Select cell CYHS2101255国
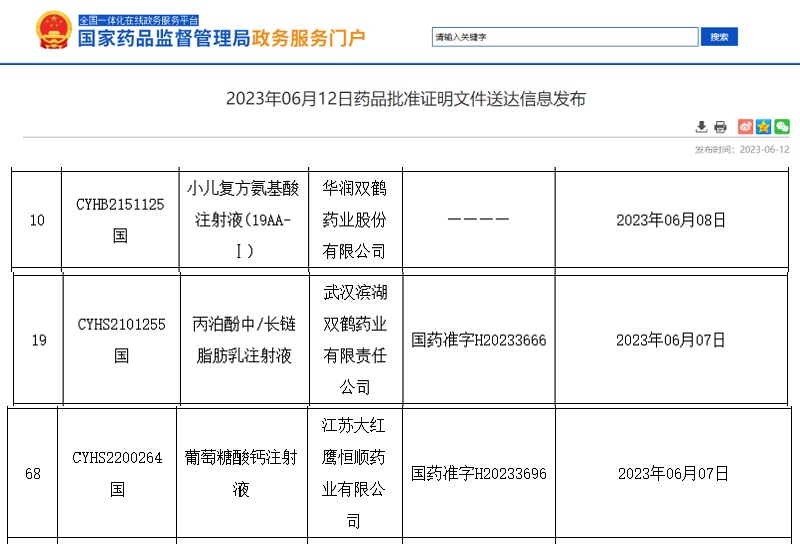This screenshot has width=800, height=552. [x=121, y=340]
